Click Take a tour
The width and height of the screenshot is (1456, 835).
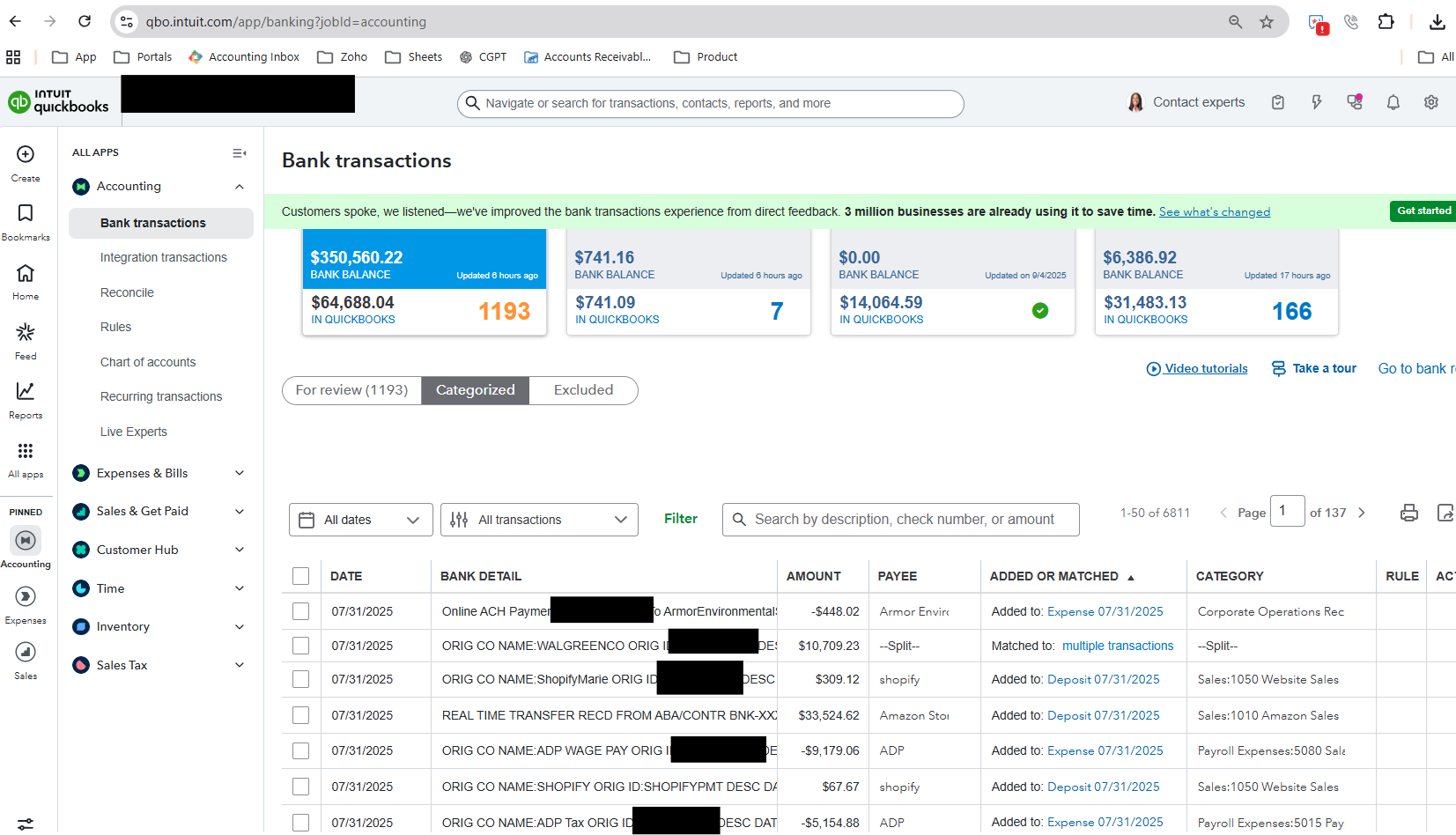[1314, 369]
